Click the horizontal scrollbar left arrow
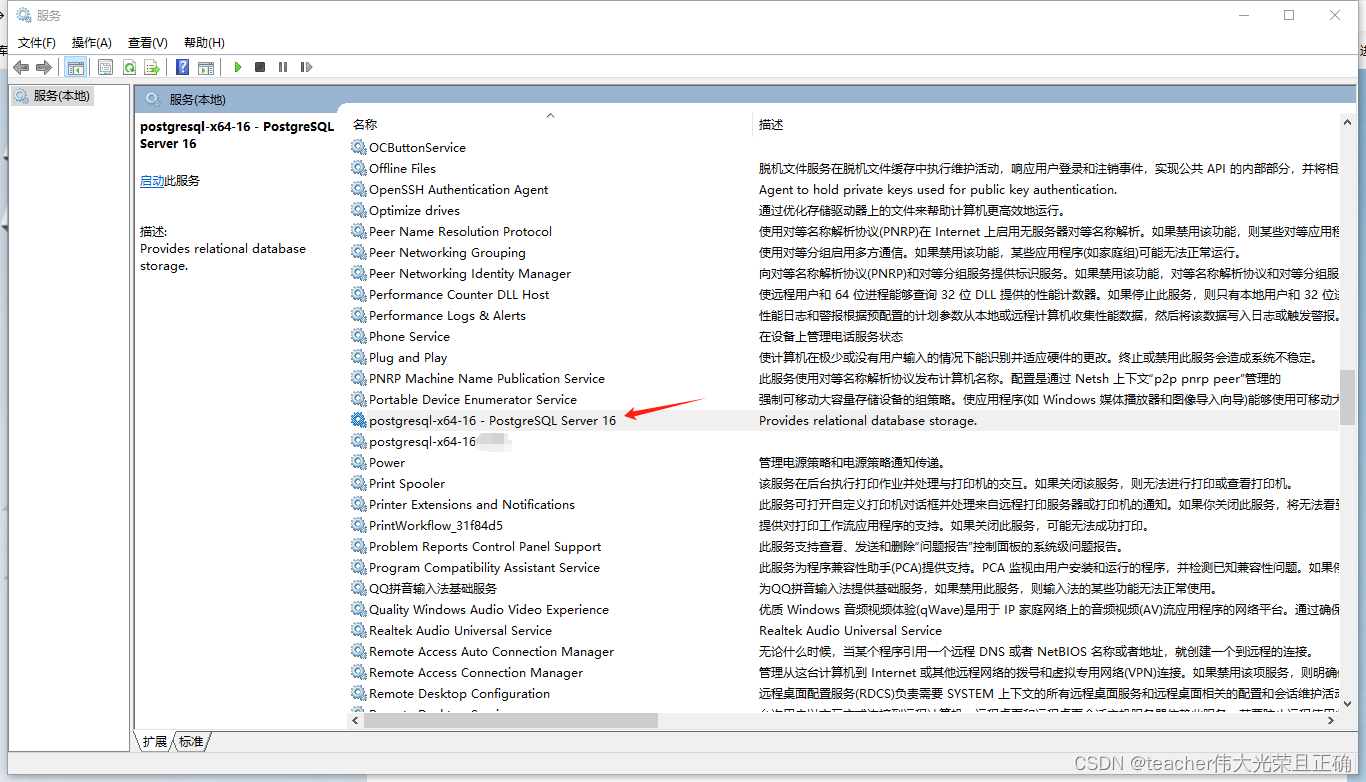This screenshot has width=1366, height=782. click(355, 720)
